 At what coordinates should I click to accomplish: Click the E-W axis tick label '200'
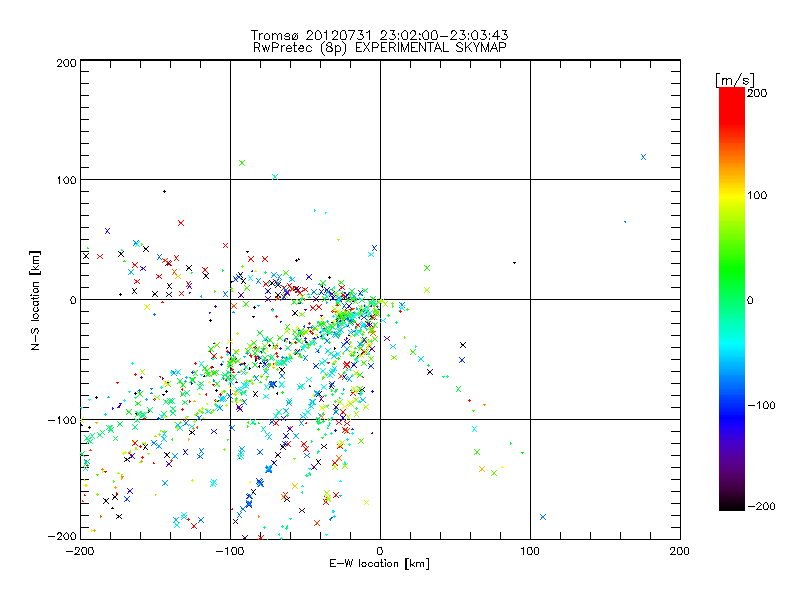click(680, 551)
